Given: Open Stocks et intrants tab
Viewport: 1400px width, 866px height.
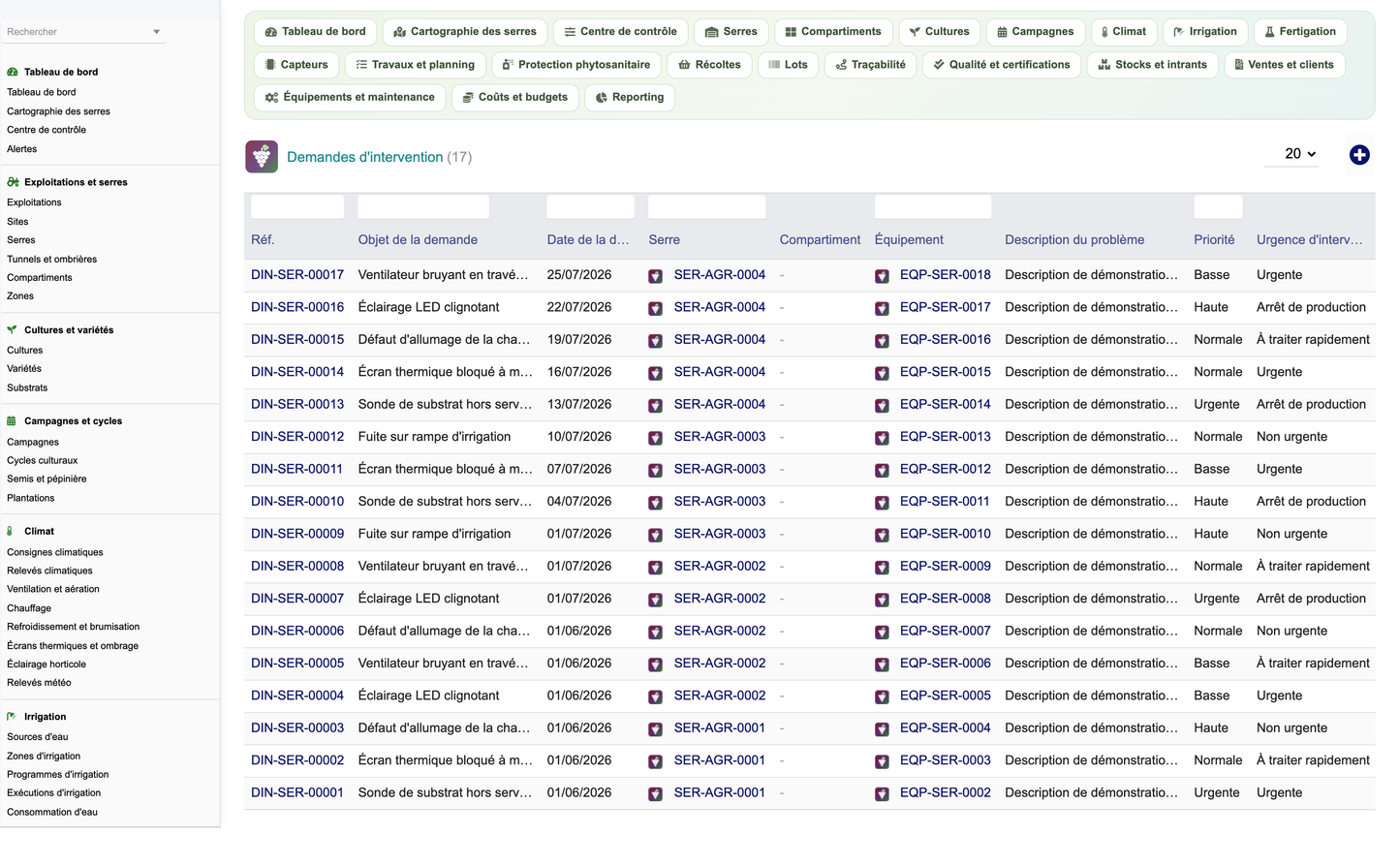Looking at the screenshot, I should tap(1153, 65).
